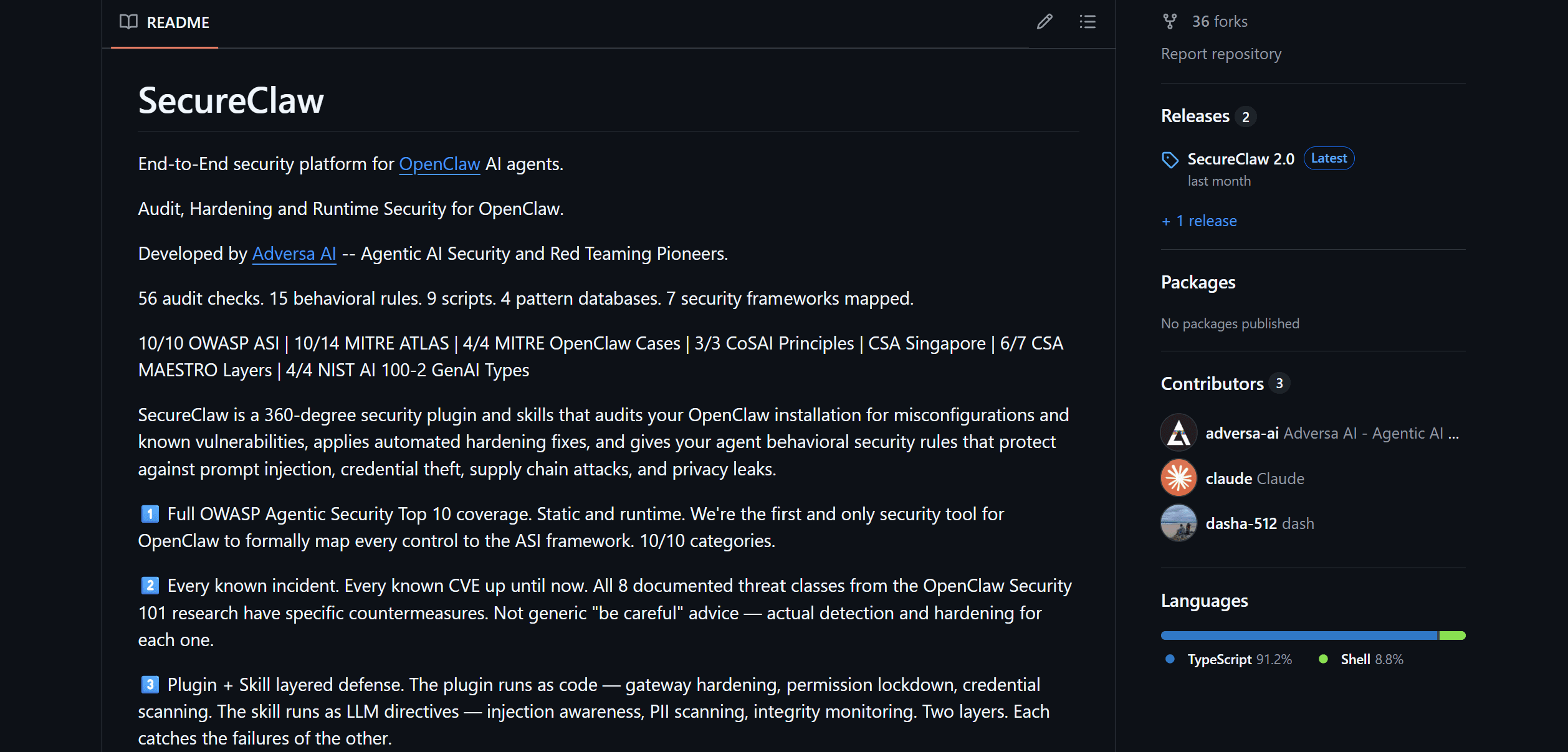
Task: Click the book icon beside README
Action: tap(128, 22)
